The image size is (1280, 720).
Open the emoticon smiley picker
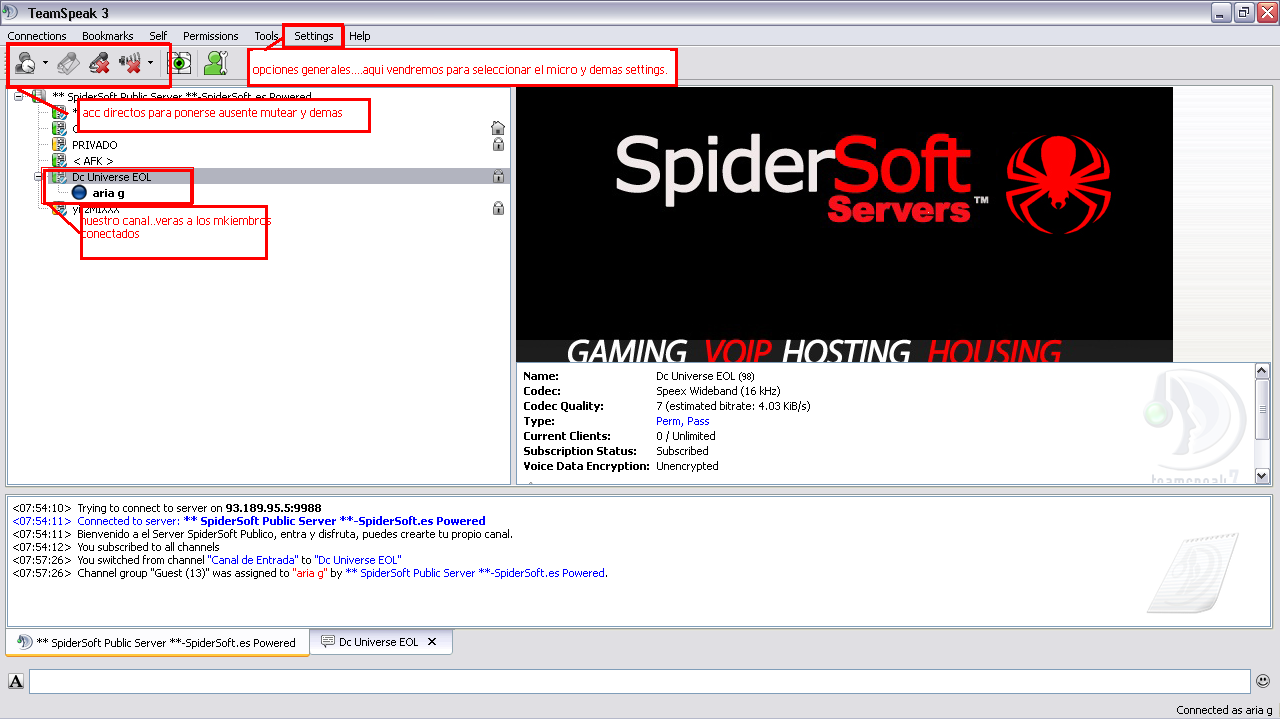(x=1263, y=681)
